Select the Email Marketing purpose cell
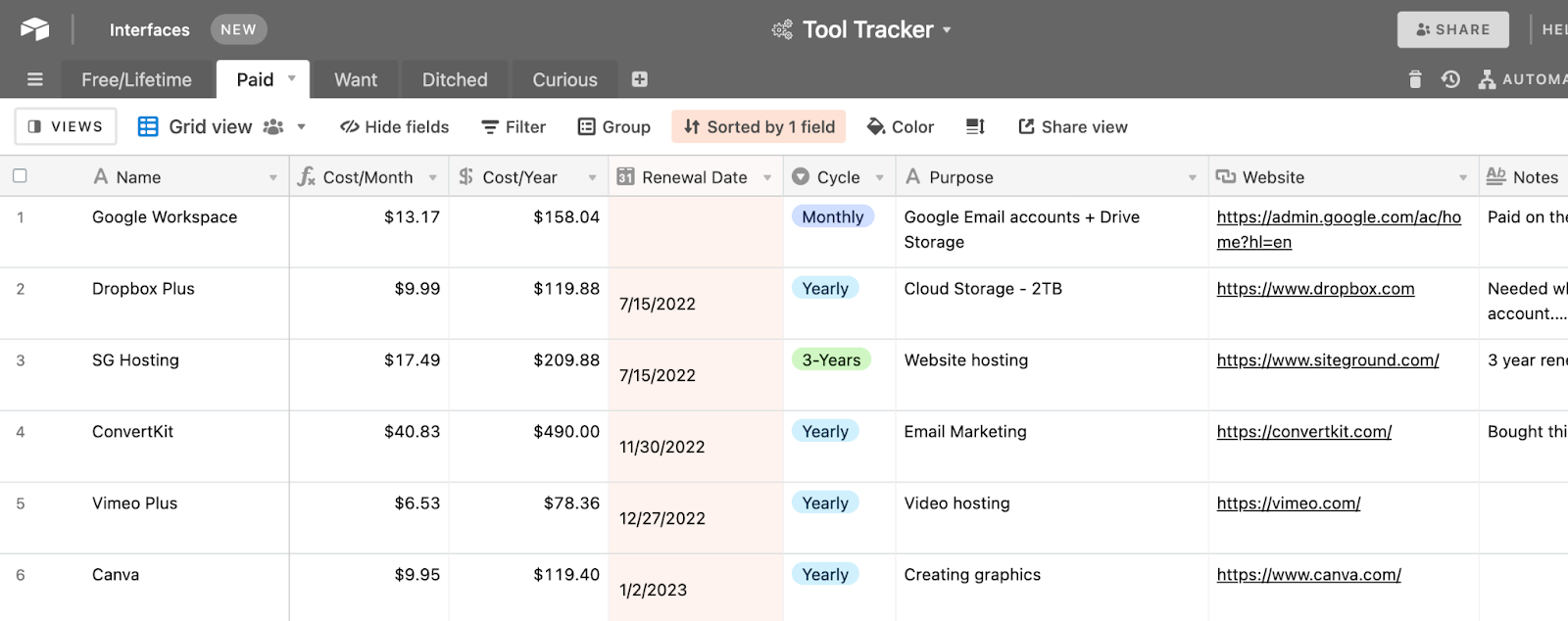Viewport: 1568px width, 621px height. (x=1052, y=446)
